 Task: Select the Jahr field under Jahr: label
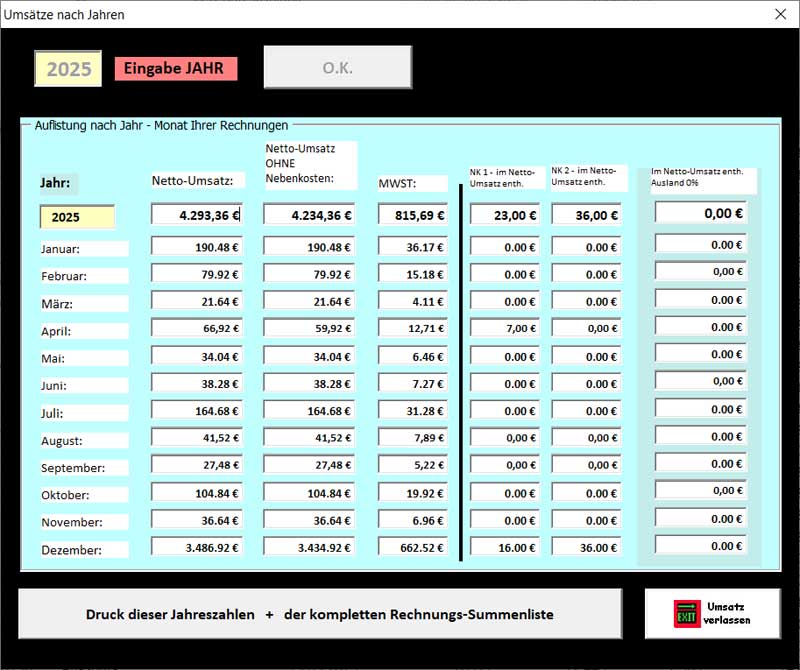(77, 217)
